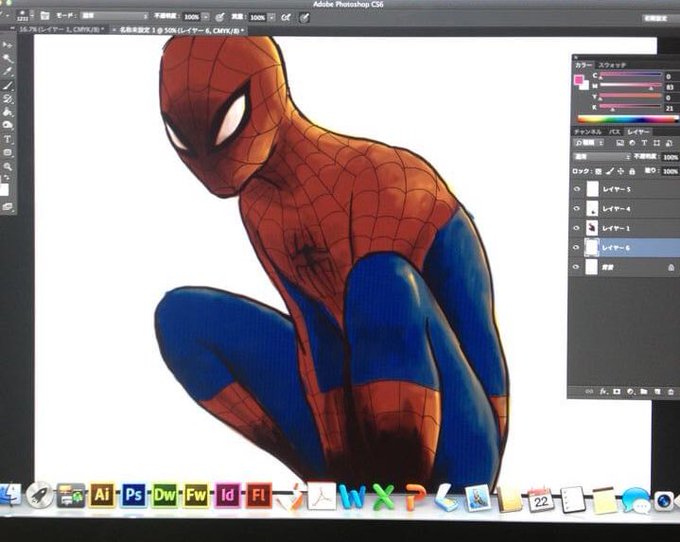Toggle Quick Mask mode at toolbar bottom
Viewport: 680px width, 542px height.
tap(7, 207)
